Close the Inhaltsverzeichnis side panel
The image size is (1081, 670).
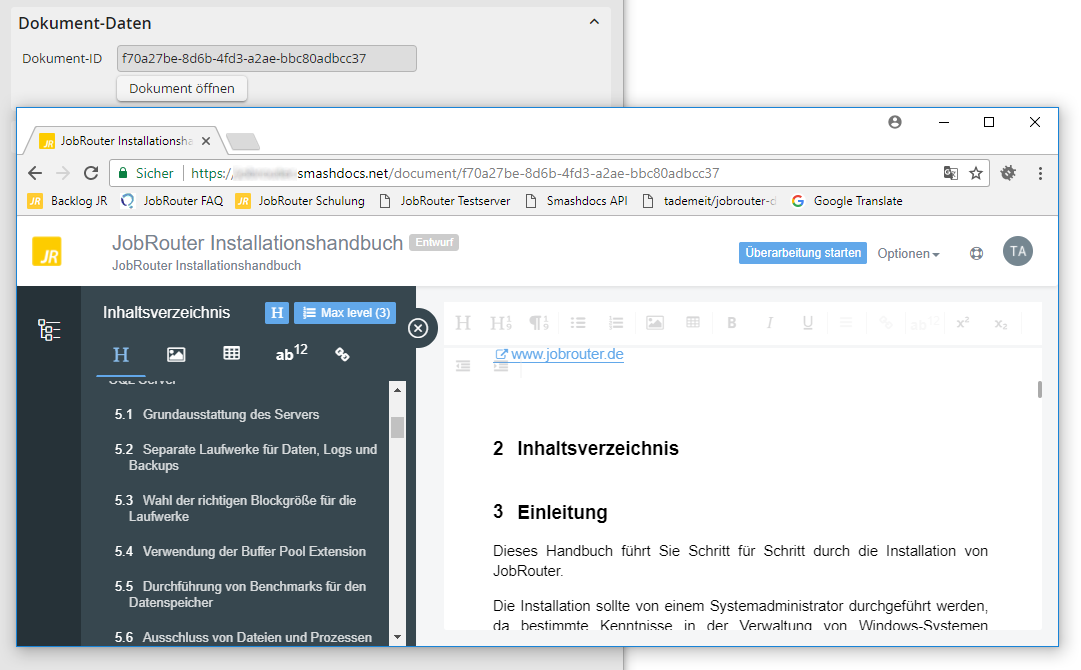point(418,327)
